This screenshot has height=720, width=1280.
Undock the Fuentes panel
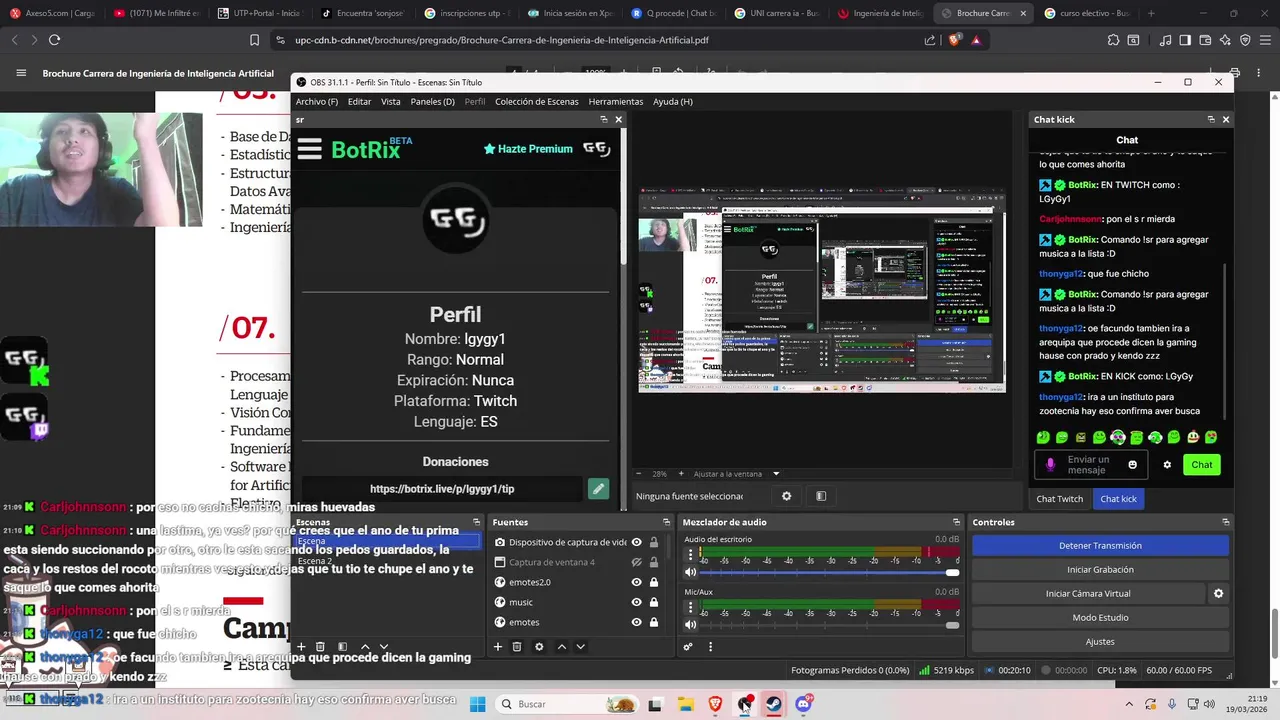(666, 522)
